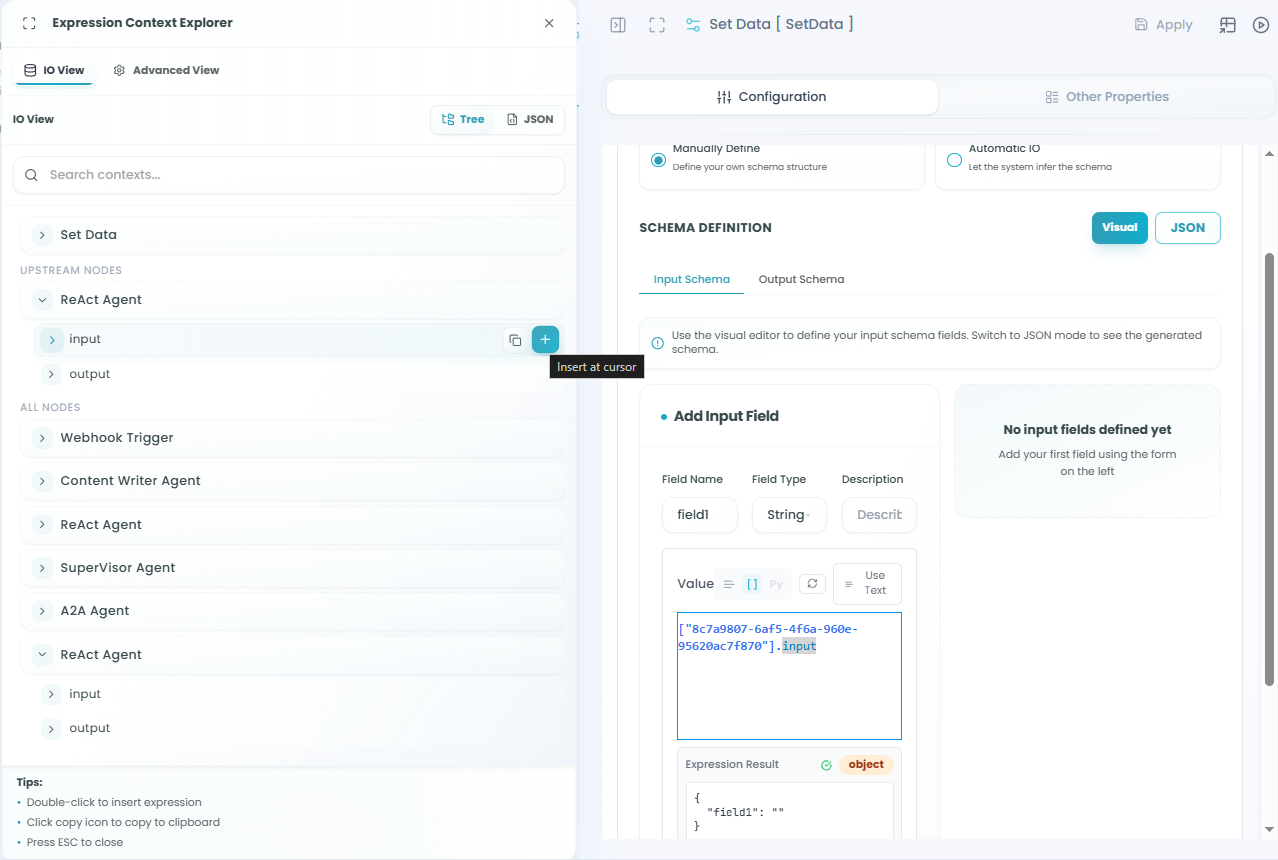Image resolution: width=1278 pixels, height=860 pixels.
Task: Open the Field Type String dropdown
Action: pyautogui.click(x=789, y=515)
